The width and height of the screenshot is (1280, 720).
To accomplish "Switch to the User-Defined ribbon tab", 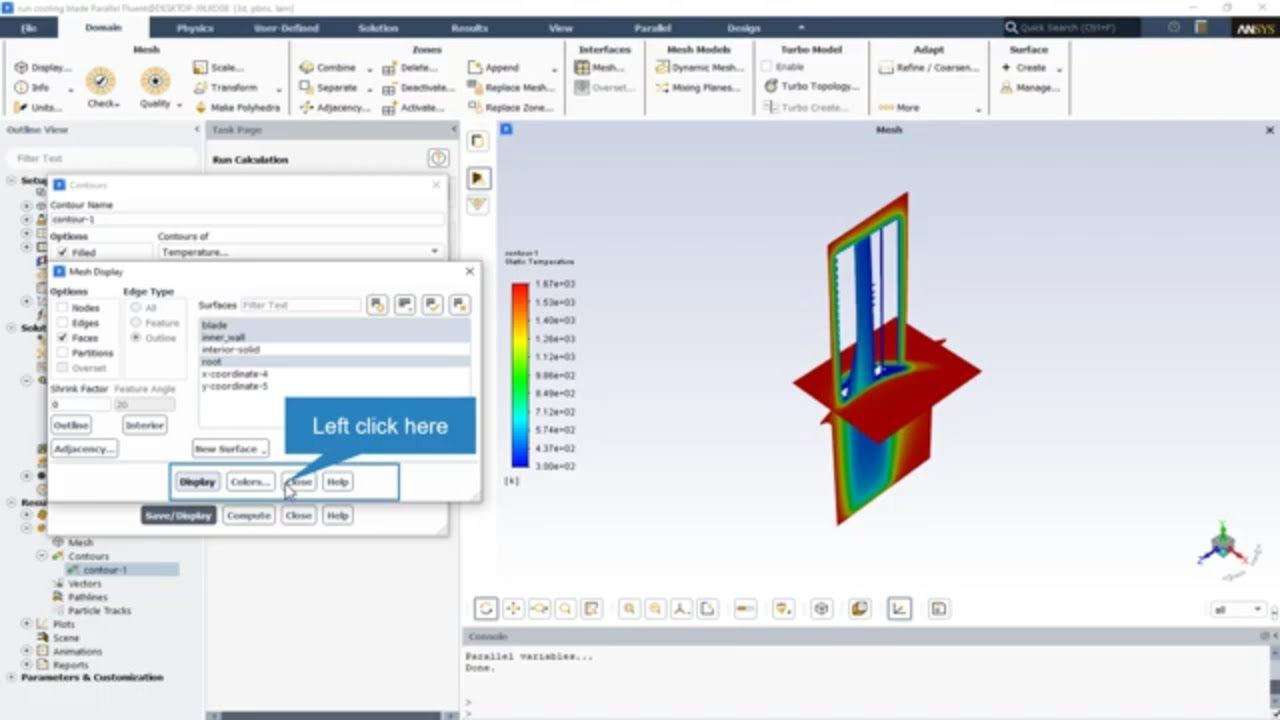I will 286,28.
